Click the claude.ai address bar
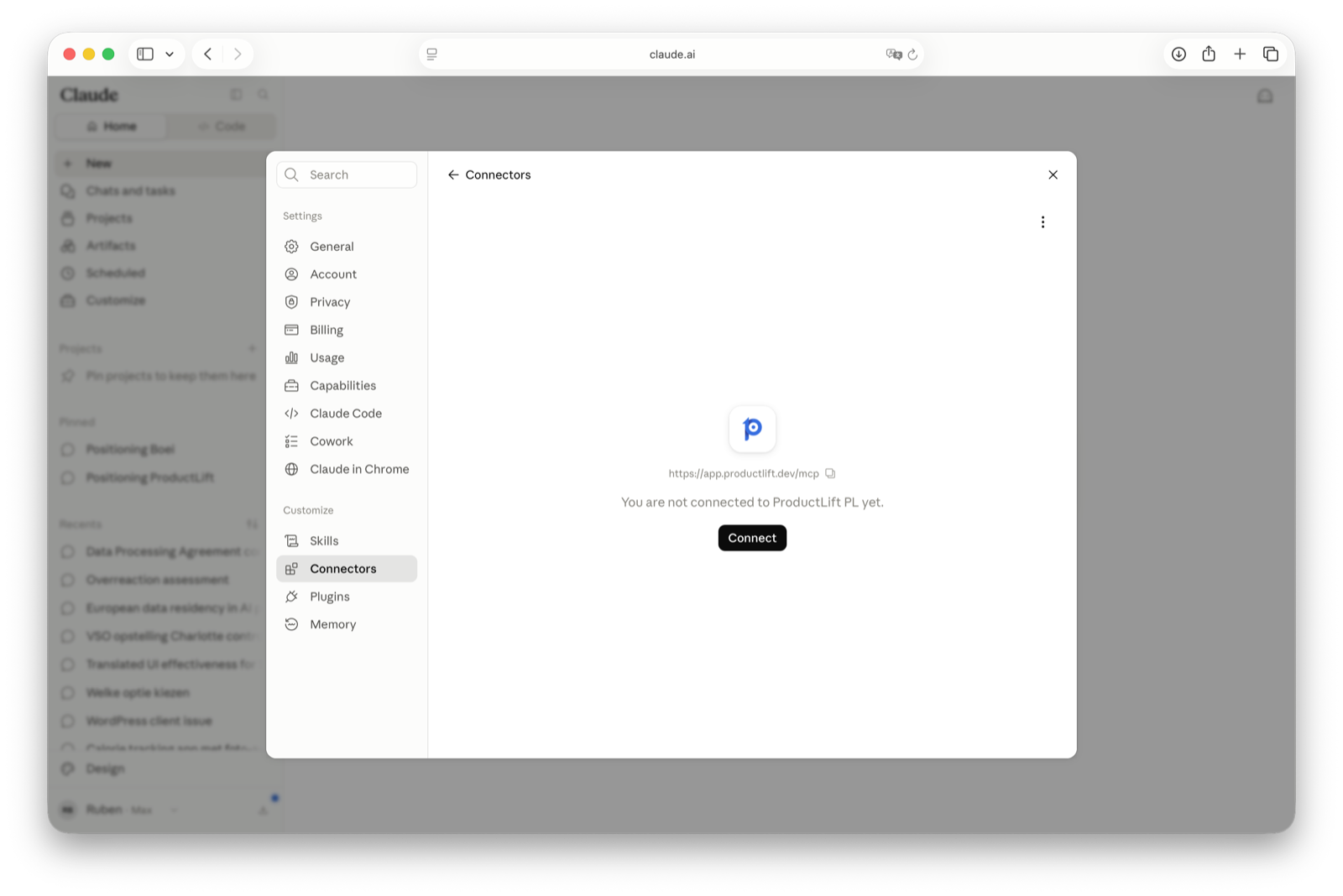Viewport: 1343px width, 896px height. [671, 54]
